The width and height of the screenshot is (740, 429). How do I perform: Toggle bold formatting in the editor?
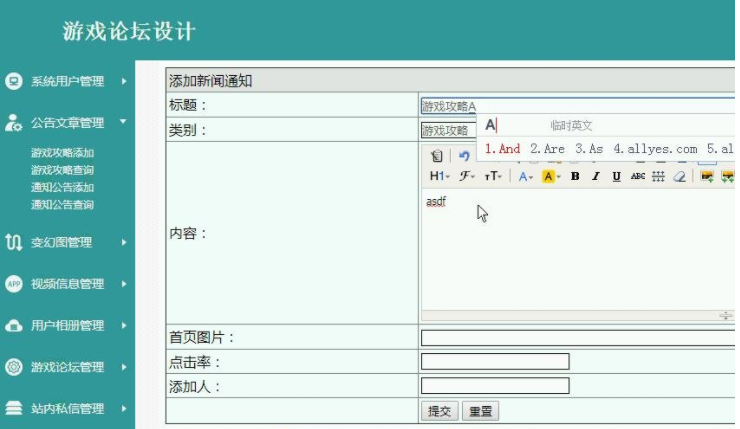(x=575, y=176)
